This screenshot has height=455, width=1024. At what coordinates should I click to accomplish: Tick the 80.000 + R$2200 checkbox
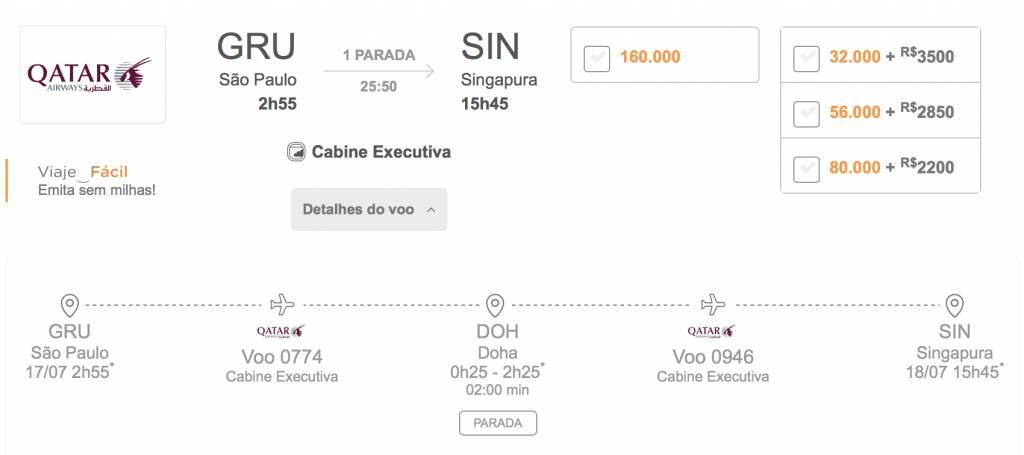tap(807, 169)
